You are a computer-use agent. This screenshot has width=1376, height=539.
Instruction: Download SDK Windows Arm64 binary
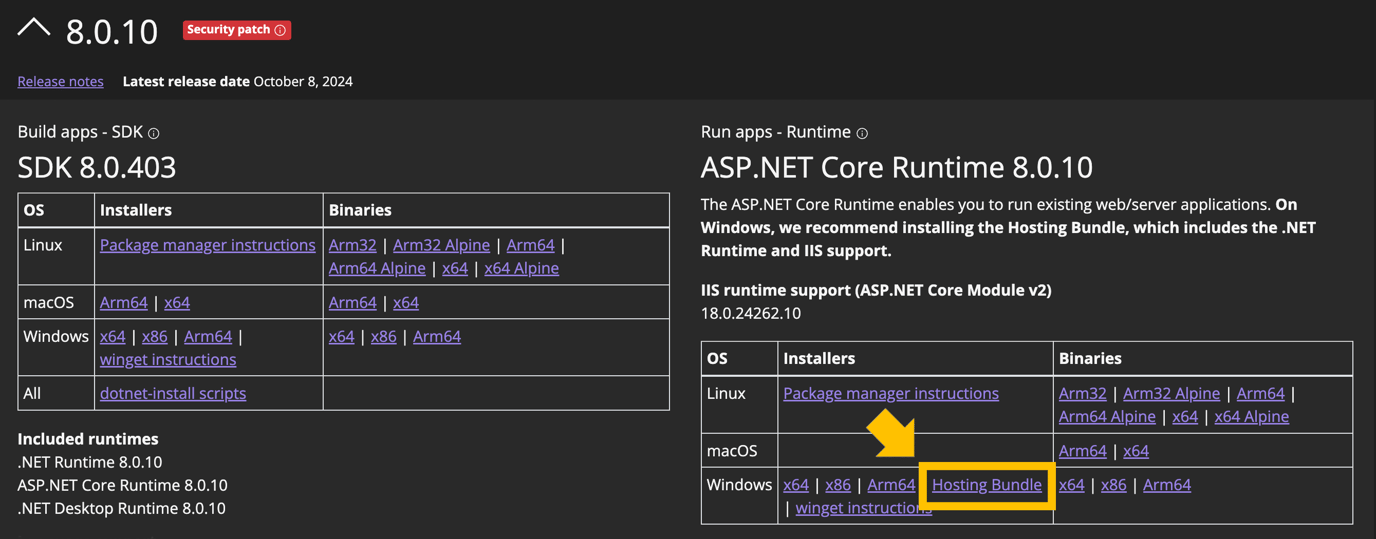click(x=436, y=336)
